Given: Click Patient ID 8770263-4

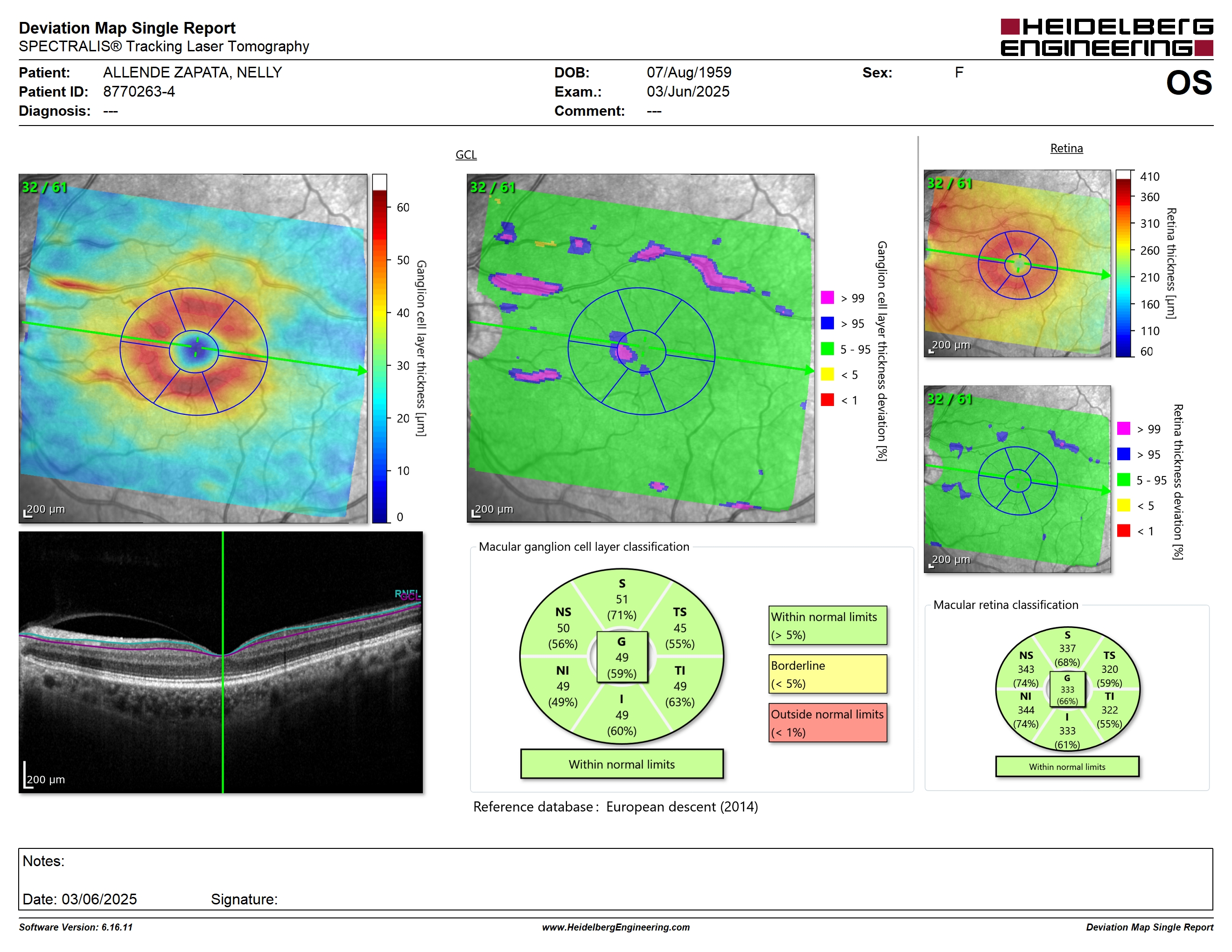Looking at the screenshot, I should tap(139, 91).
